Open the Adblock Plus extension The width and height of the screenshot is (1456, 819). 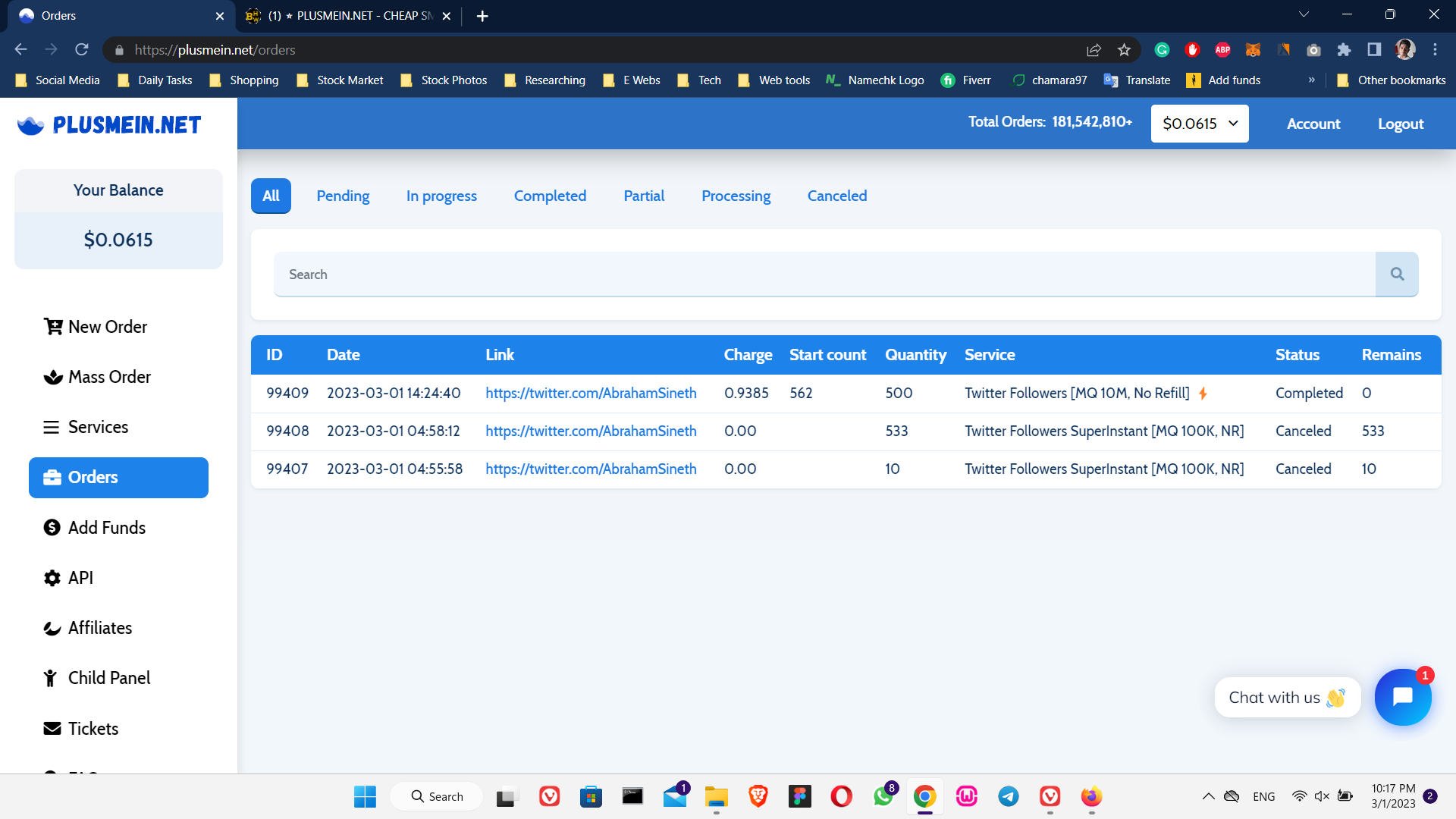pyautogui.click(x=1222, y=50)
